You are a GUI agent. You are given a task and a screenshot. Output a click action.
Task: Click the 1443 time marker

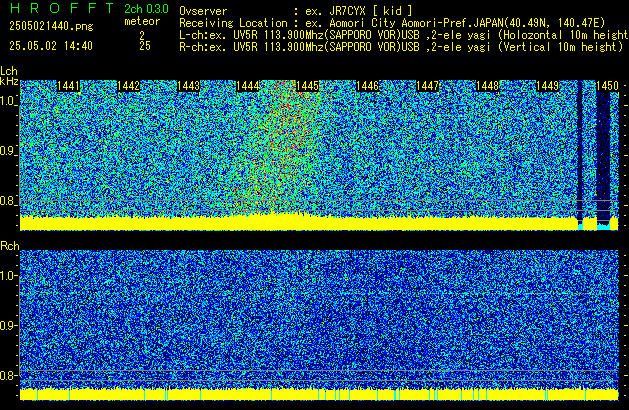click(188, 86)
